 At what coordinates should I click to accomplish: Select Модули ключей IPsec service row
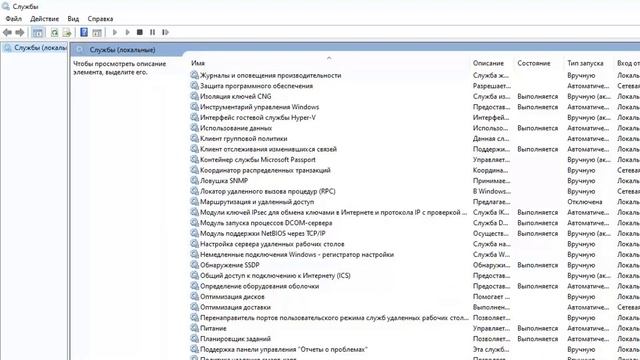[x=333, y=212]
